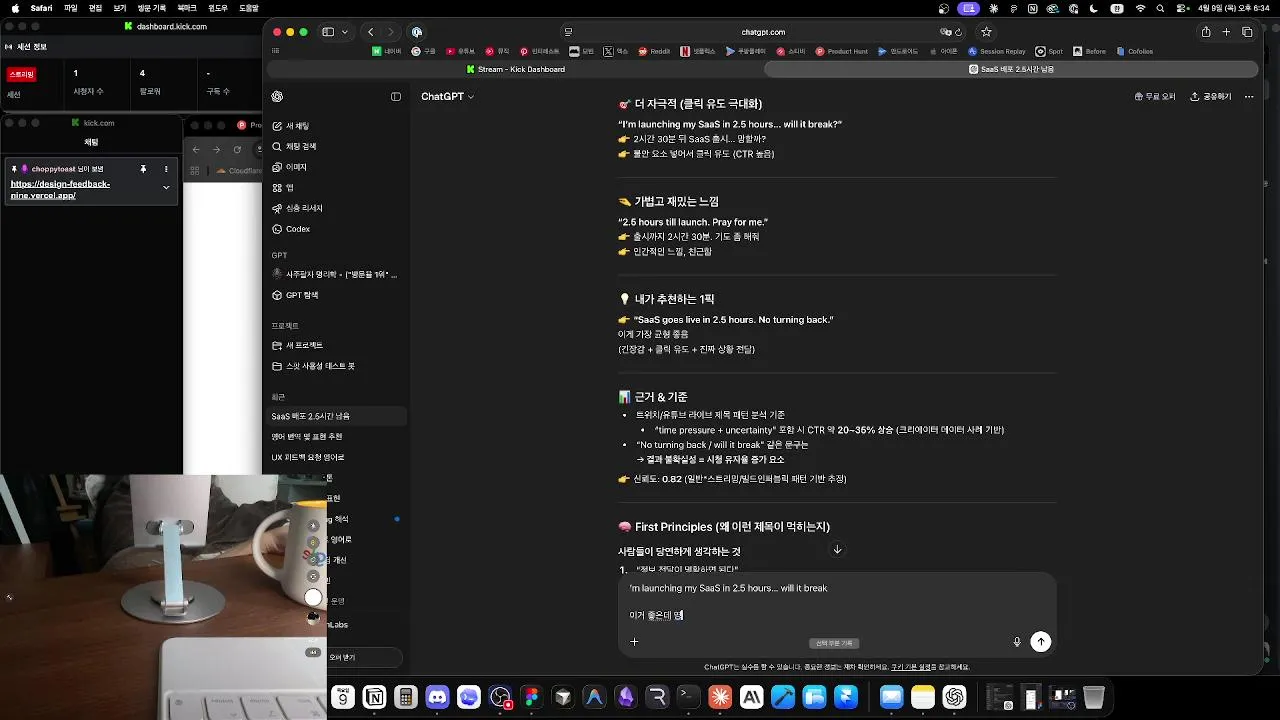Open the 보기 menu in the menu bar

tap(120, 8)
